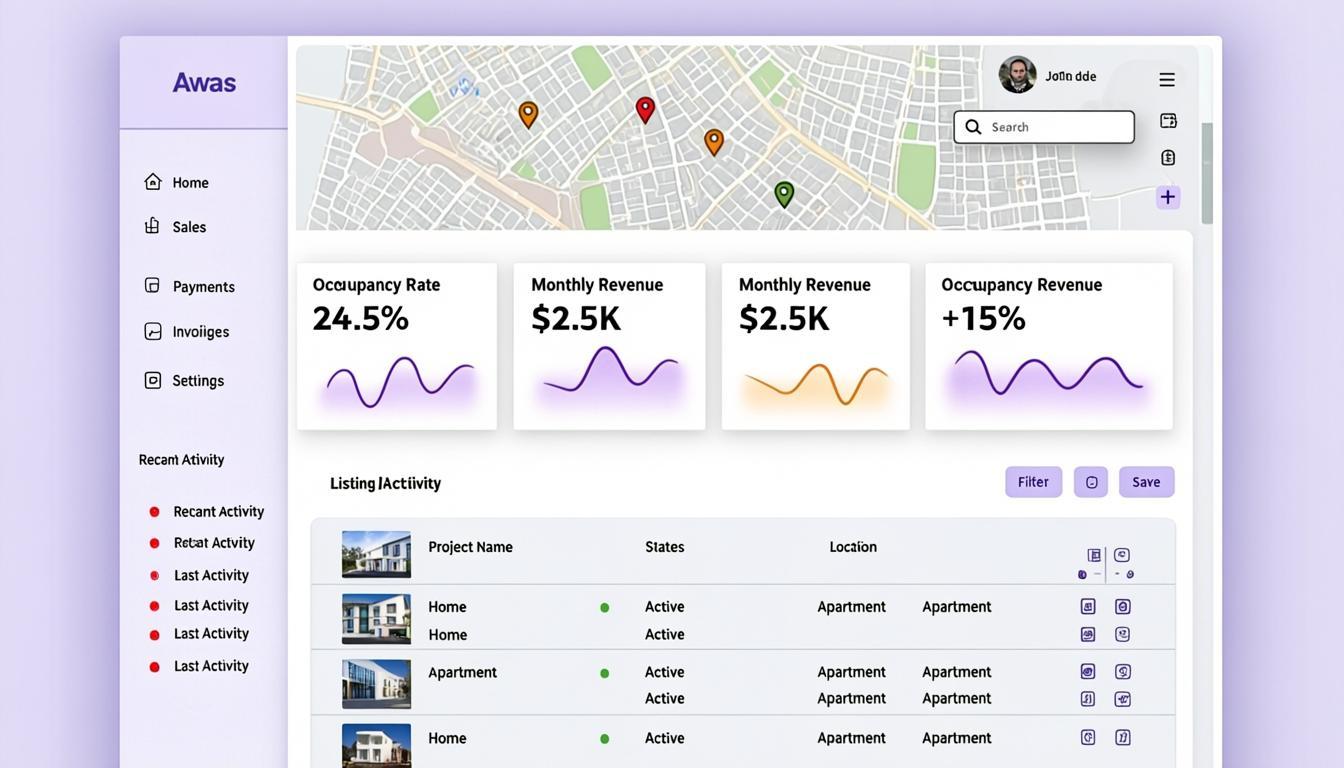Open the Occupancy Rate 24.5% card
The width and height of the screenshot is (1344, 768).
click(x=397, y=346)
